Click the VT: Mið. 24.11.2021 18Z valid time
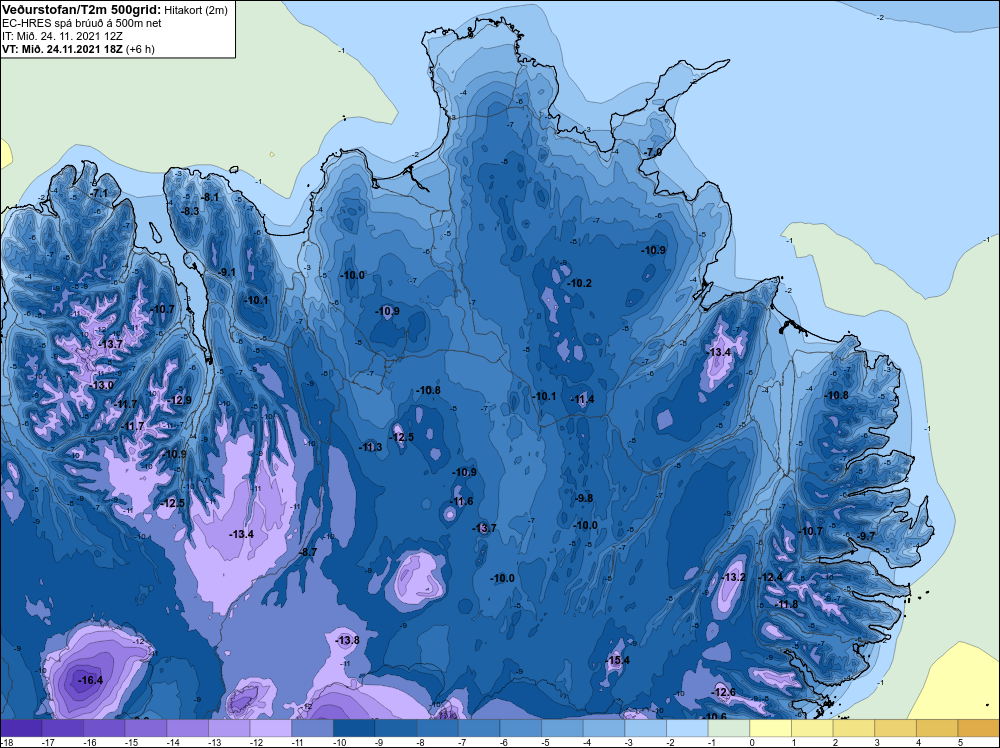The image size is (1000, 748). 62,48
